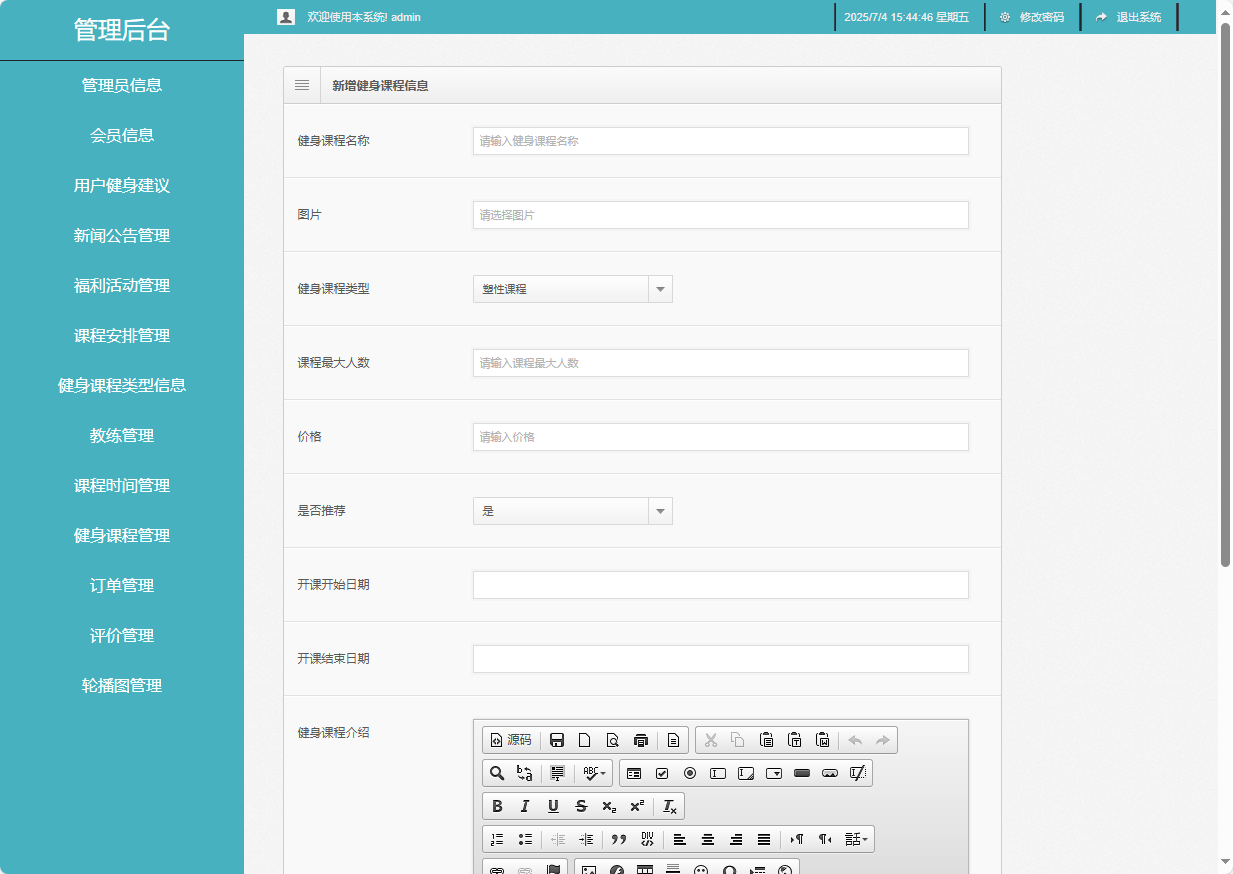
Task: Click 退出系统 to log out
Action: [1129, 17]
